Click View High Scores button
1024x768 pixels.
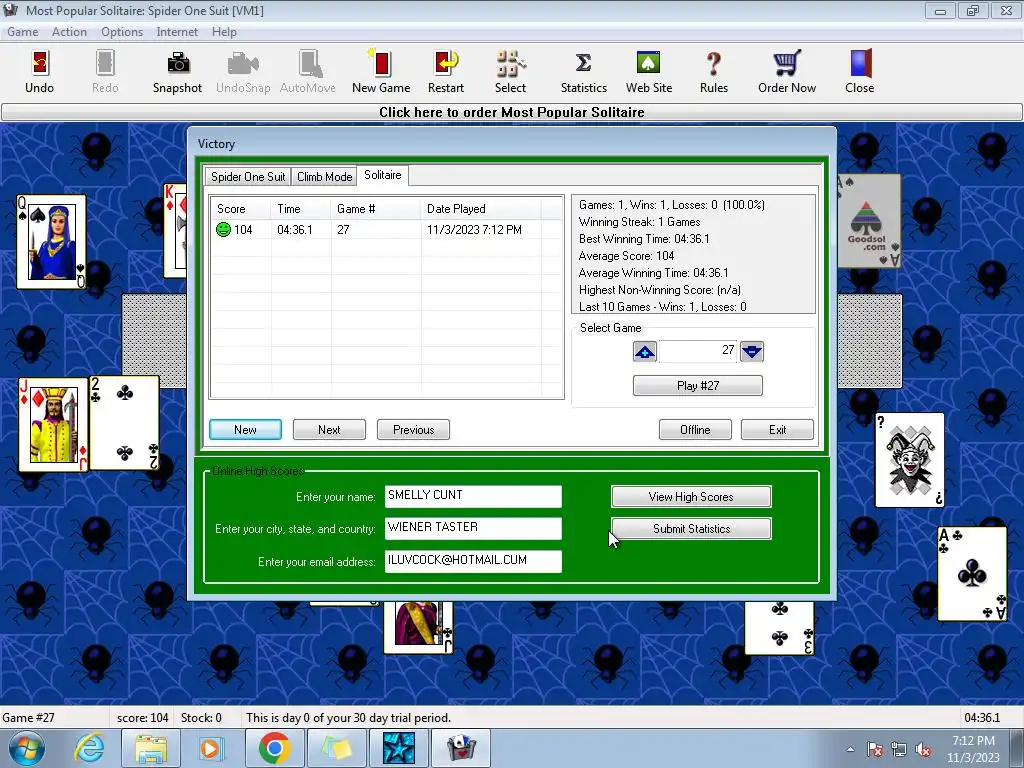click(691, 496)
